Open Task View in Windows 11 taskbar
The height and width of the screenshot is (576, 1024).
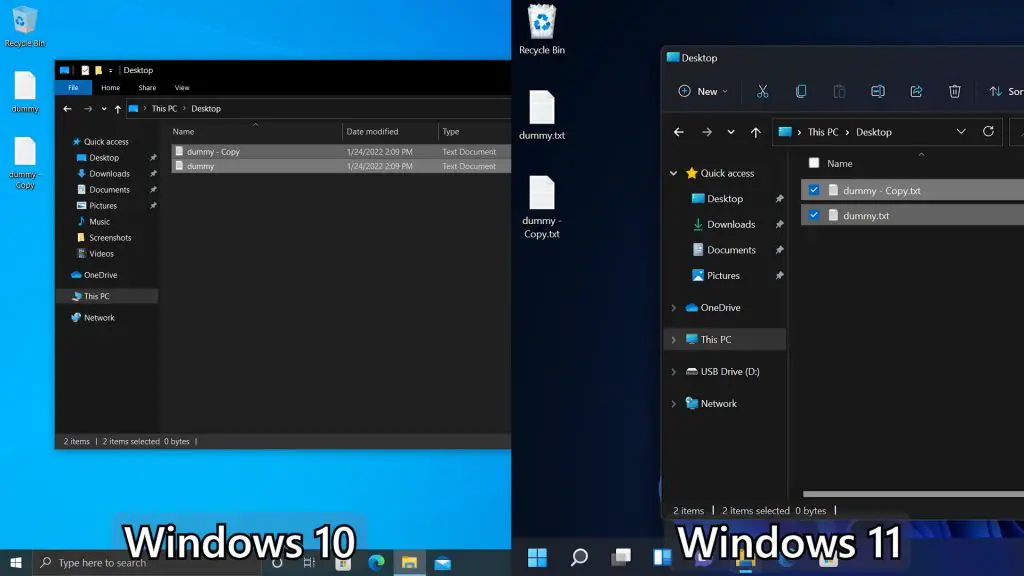621,557
